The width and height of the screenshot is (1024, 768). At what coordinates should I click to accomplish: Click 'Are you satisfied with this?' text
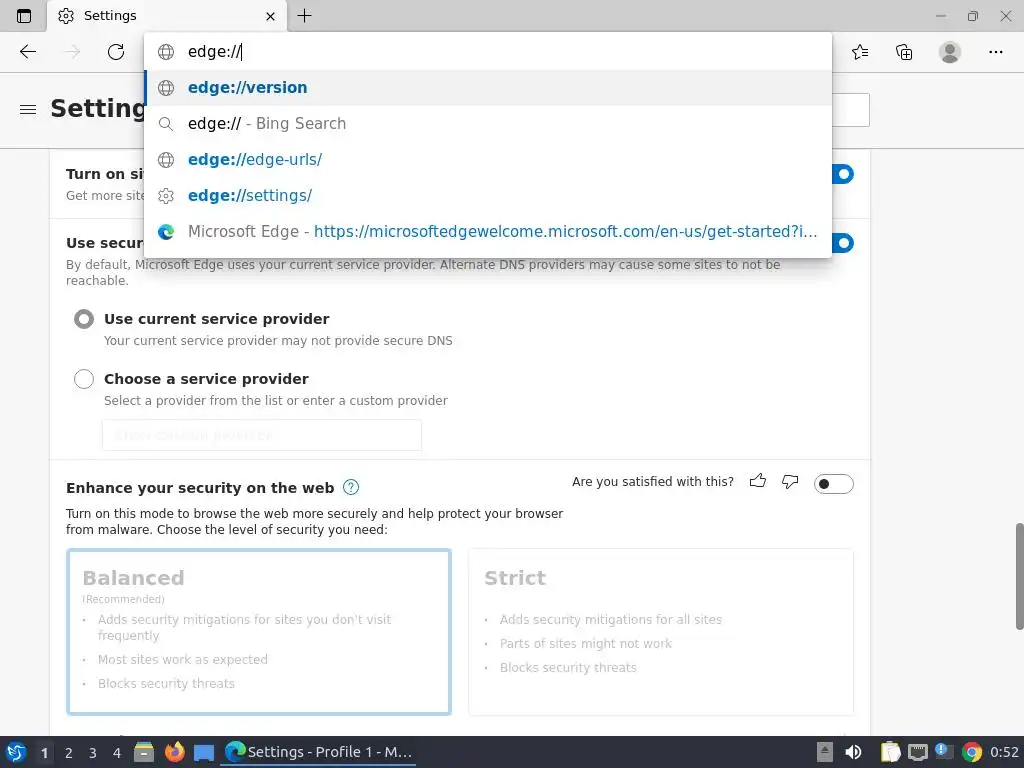652,482
